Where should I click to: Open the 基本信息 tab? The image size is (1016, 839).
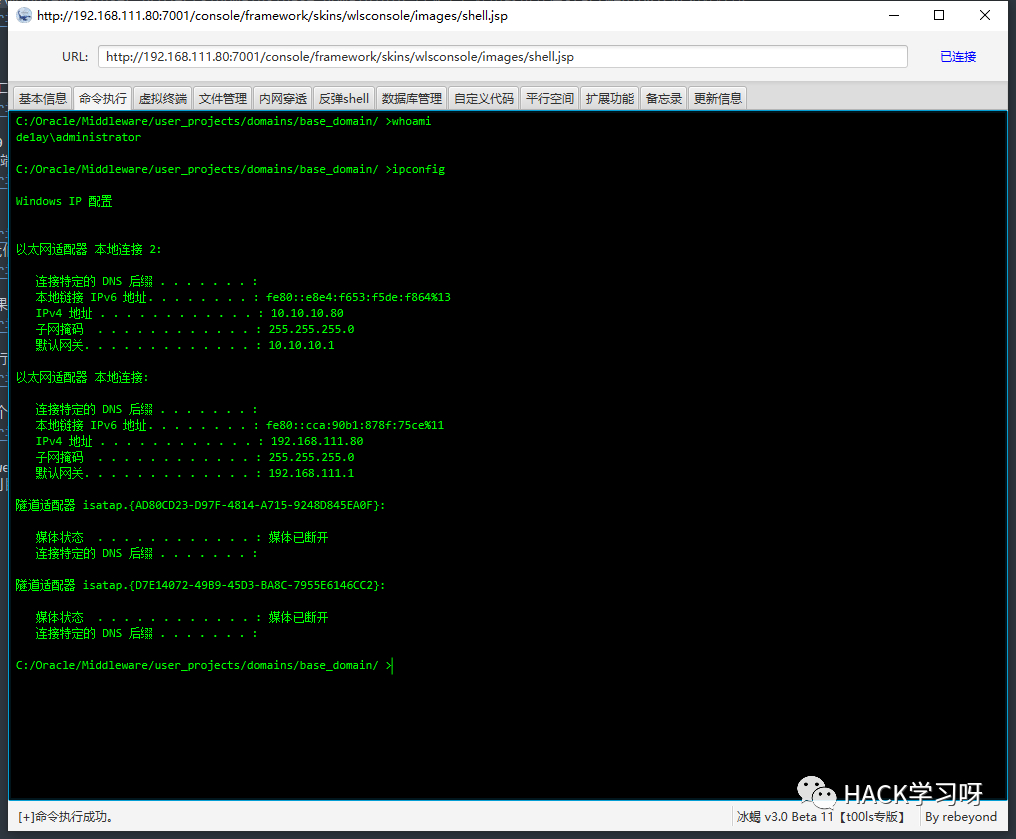(x=43, y=98)
